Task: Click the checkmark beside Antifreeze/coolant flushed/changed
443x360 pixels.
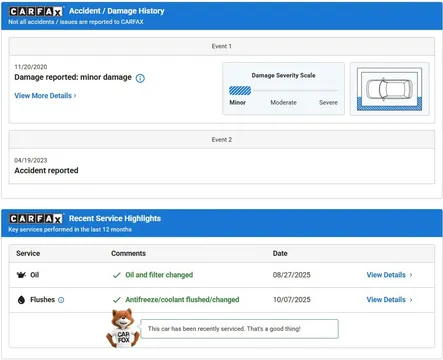Action: (x=117, y=300)
